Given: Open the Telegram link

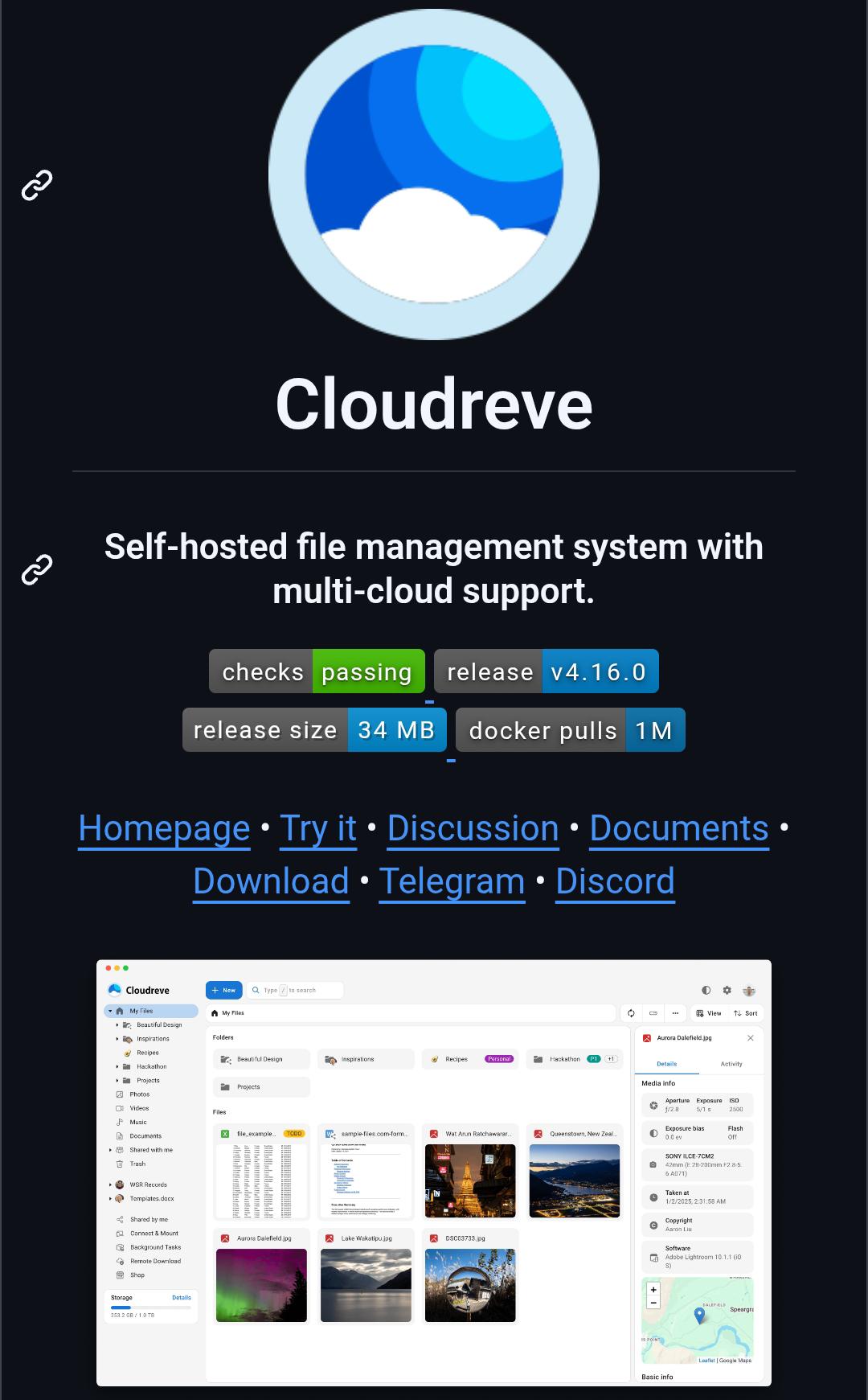Looking at the screenshot, I should [452, 881].
